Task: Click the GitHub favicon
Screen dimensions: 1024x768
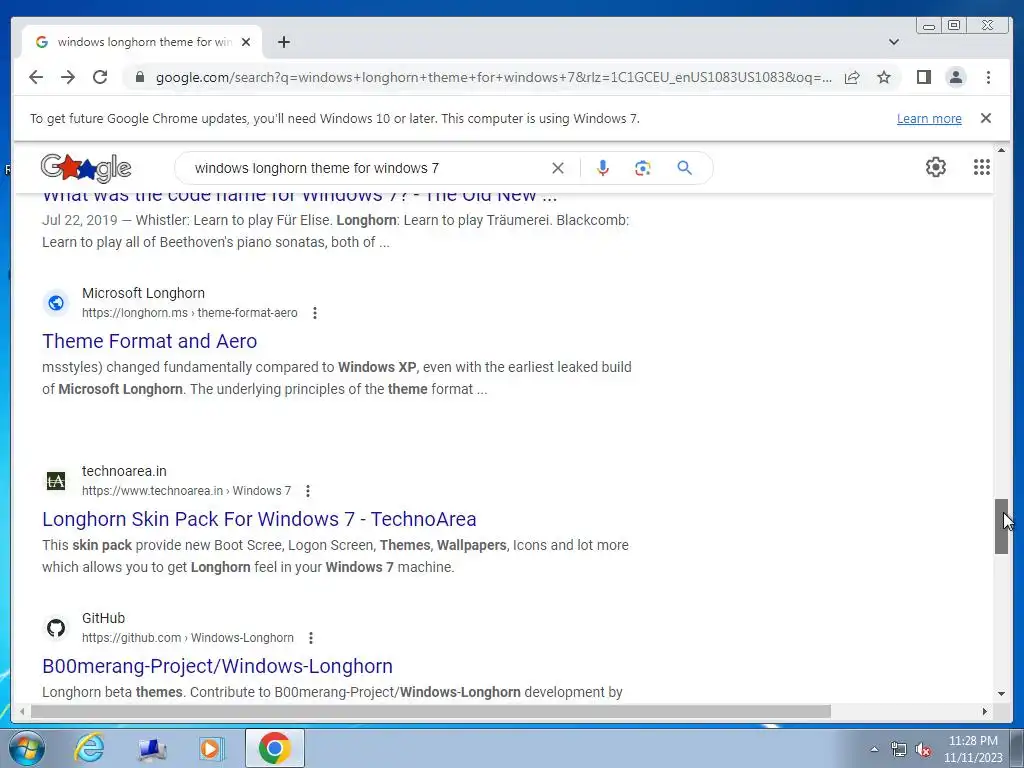Action: [x=56, y=628]
